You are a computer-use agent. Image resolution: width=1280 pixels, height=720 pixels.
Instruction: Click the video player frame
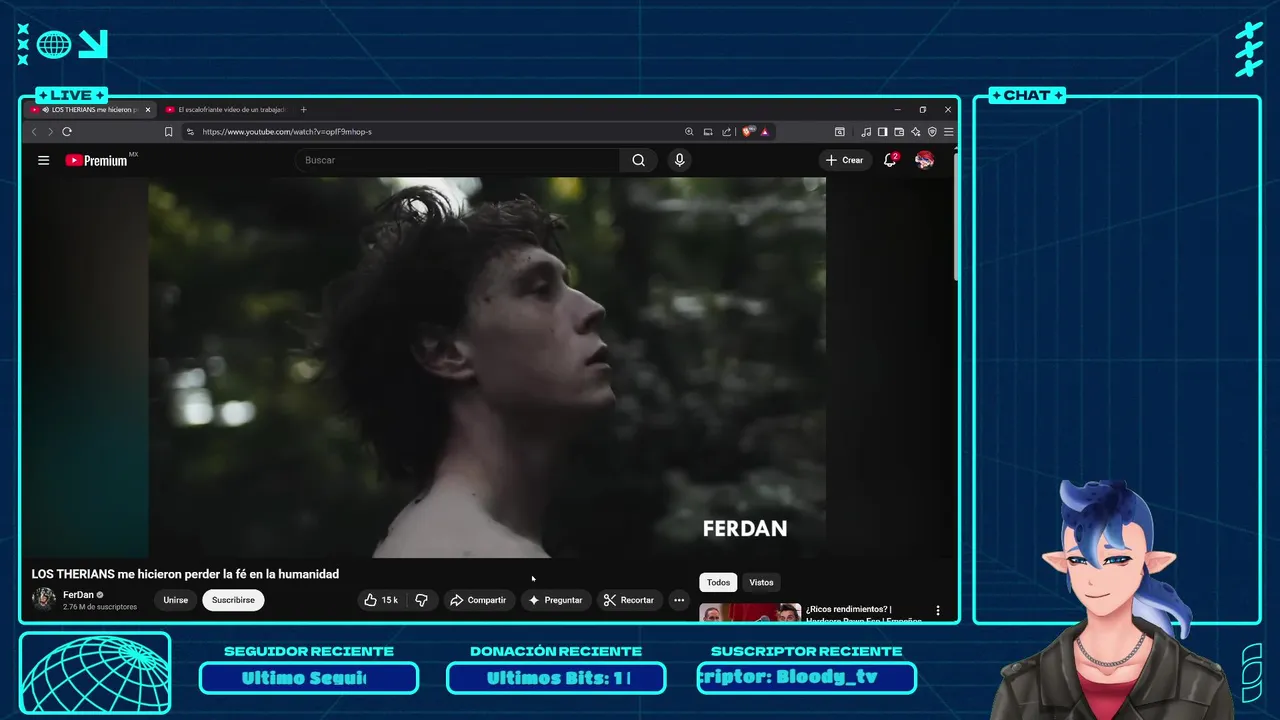487,367
